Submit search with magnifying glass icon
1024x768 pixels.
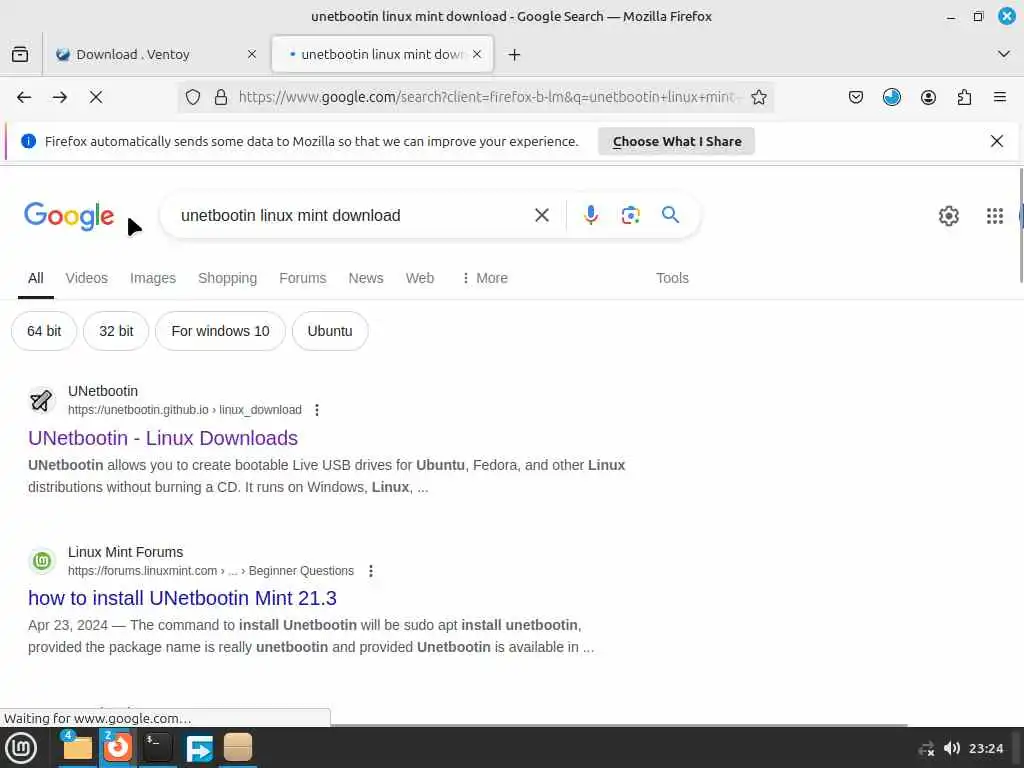tap(670, 215)
